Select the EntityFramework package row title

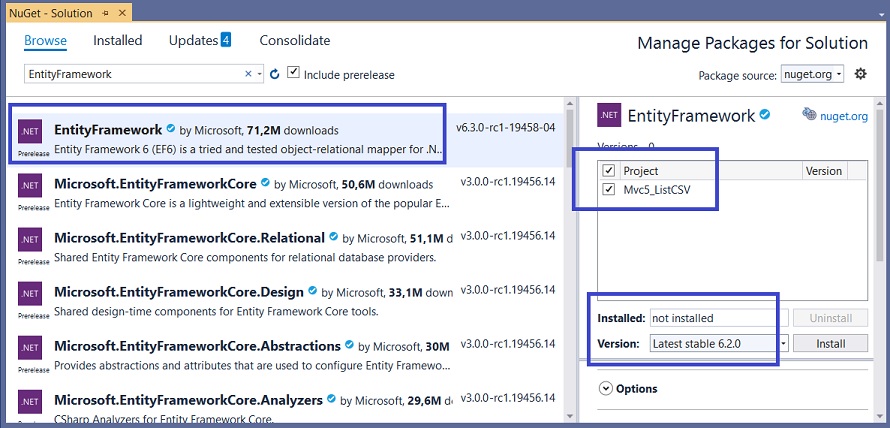tap(108, 129)
